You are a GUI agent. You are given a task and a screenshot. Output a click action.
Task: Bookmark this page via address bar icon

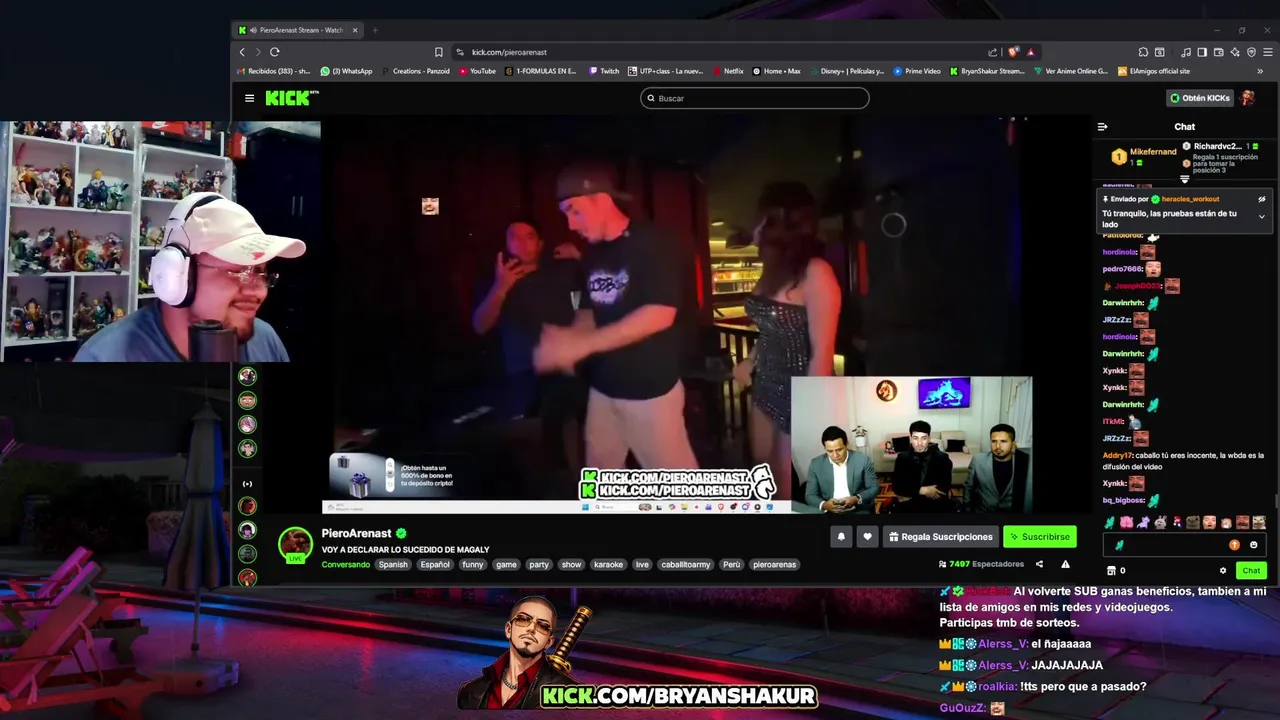(438, 52)
